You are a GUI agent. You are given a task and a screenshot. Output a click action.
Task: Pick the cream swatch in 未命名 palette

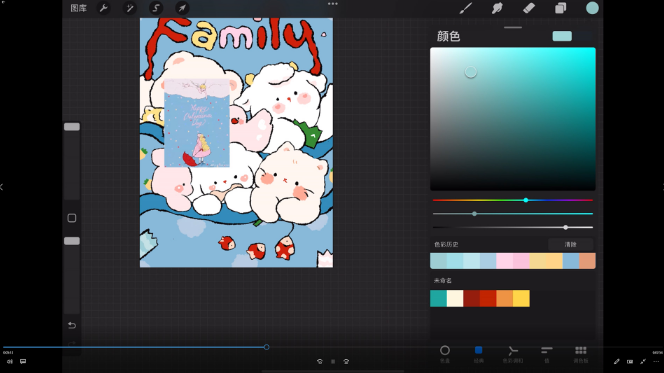pyautogui.click(x=455, y=298)
